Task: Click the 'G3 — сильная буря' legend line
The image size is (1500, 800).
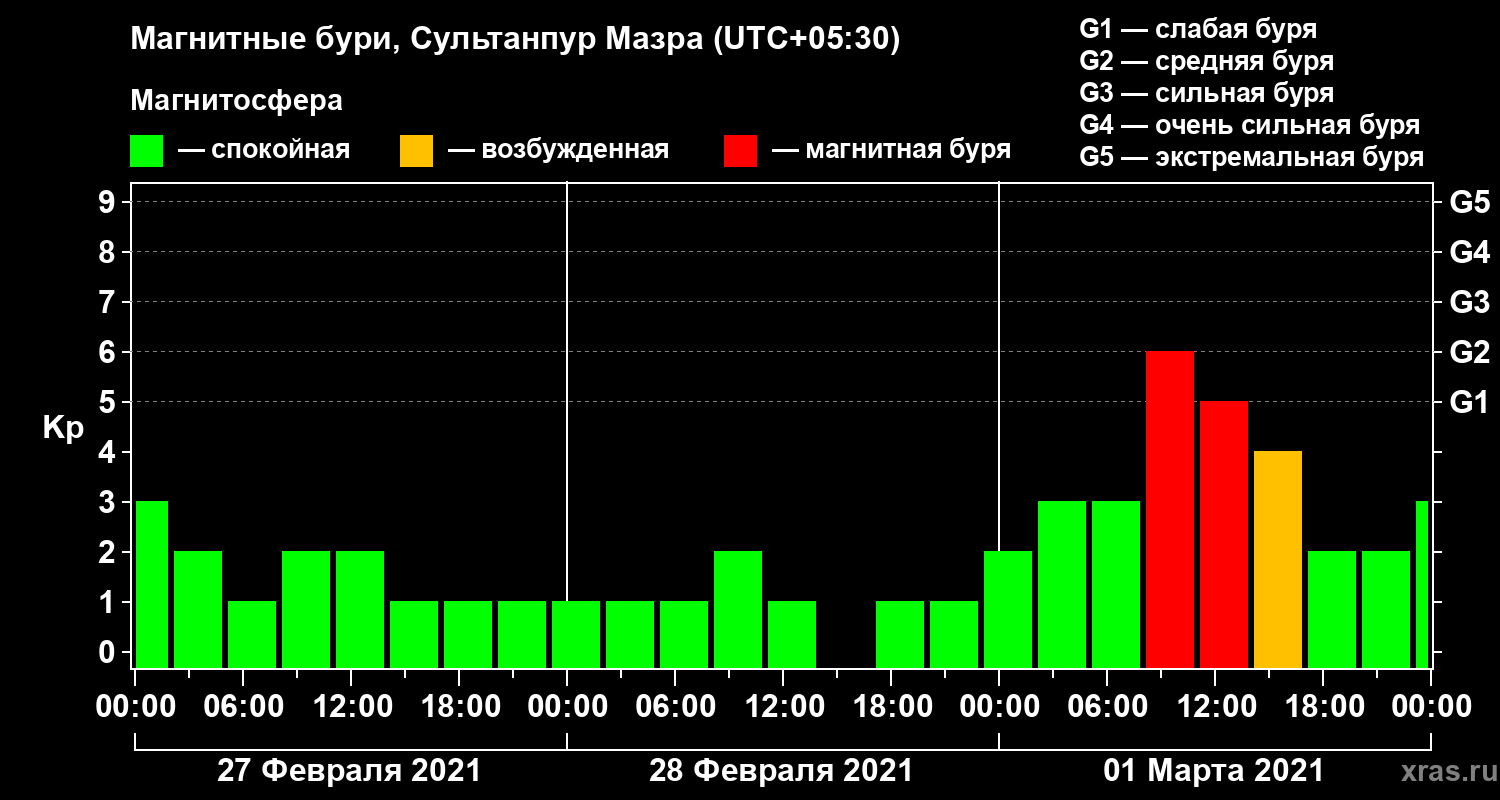Action: coord(1206,93)
